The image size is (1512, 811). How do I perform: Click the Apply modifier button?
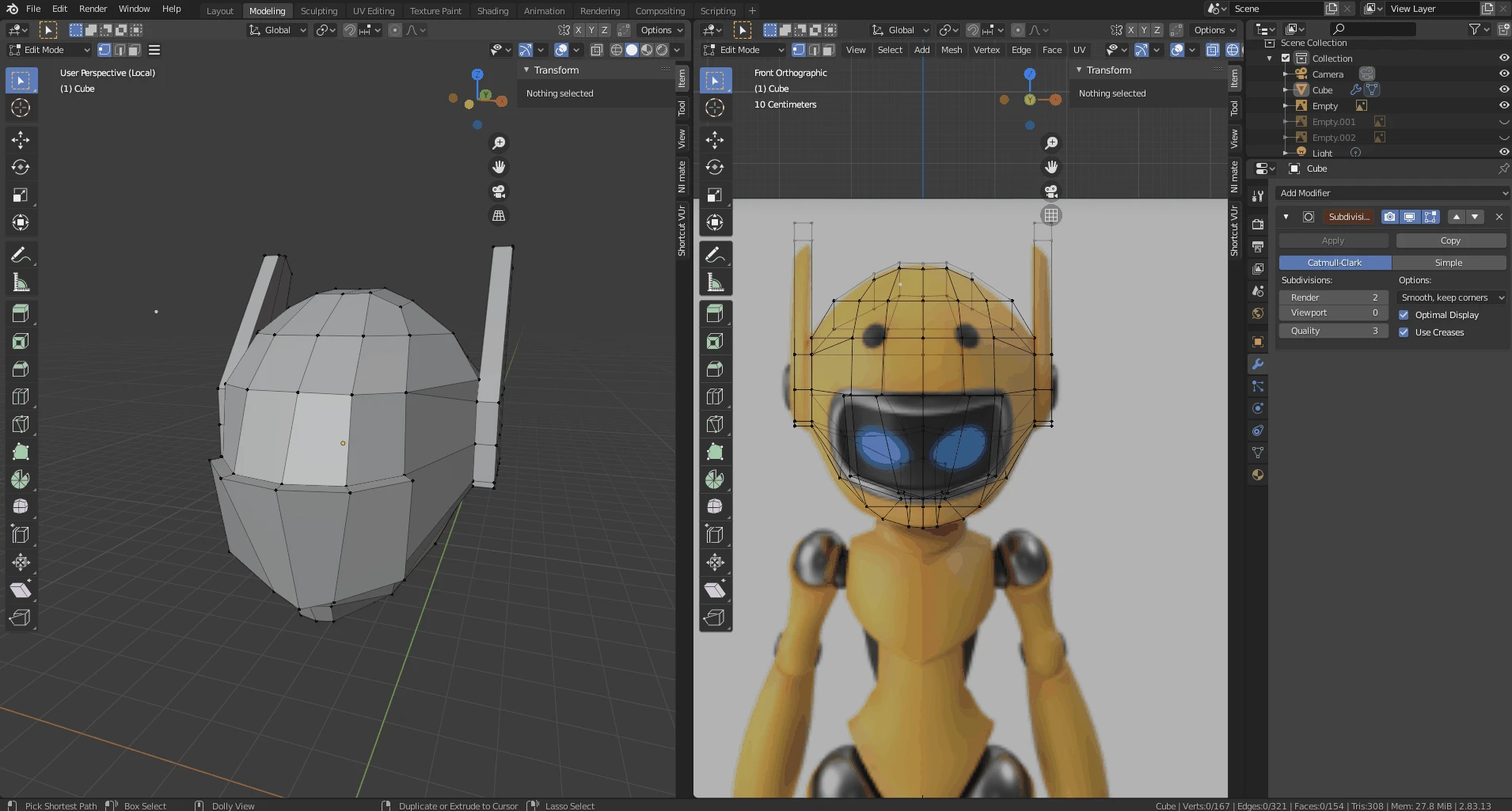tap(1334, 241)
